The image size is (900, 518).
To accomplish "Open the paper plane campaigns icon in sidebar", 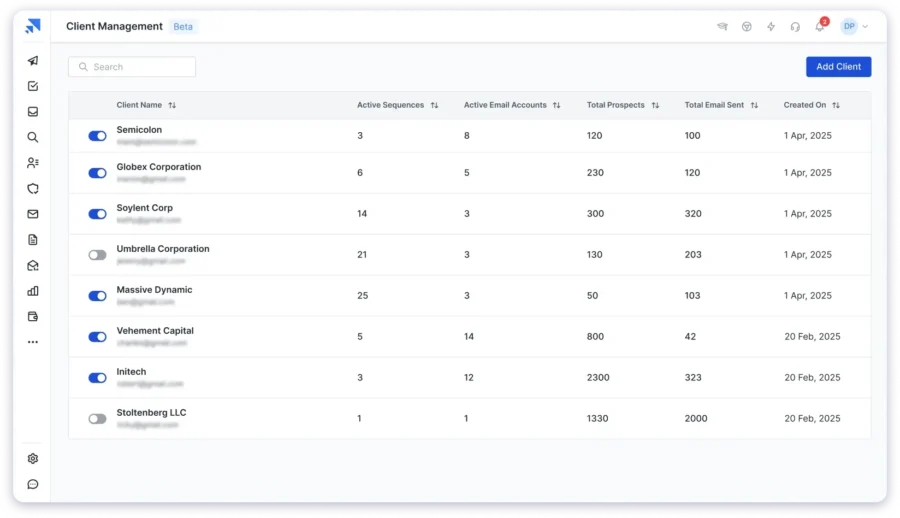I will (33, 61).
